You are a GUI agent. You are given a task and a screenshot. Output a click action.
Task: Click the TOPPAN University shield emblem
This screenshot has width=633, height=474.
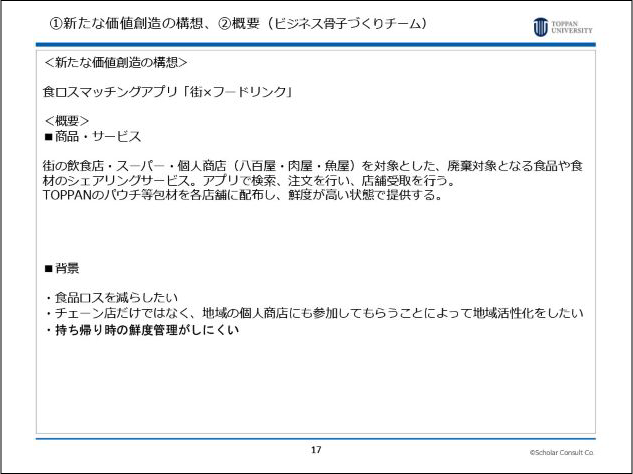click(540, 26)
